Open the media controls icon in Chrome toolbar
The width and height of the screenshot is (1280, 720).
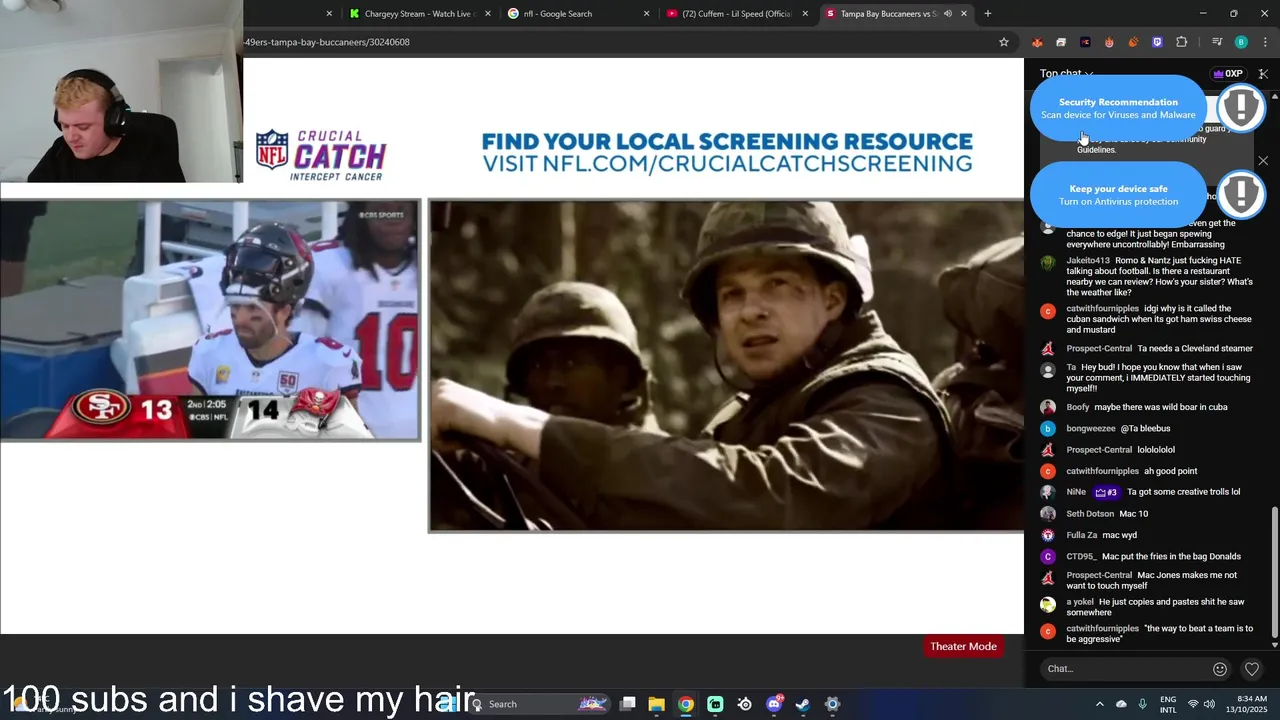point(1217,42)
